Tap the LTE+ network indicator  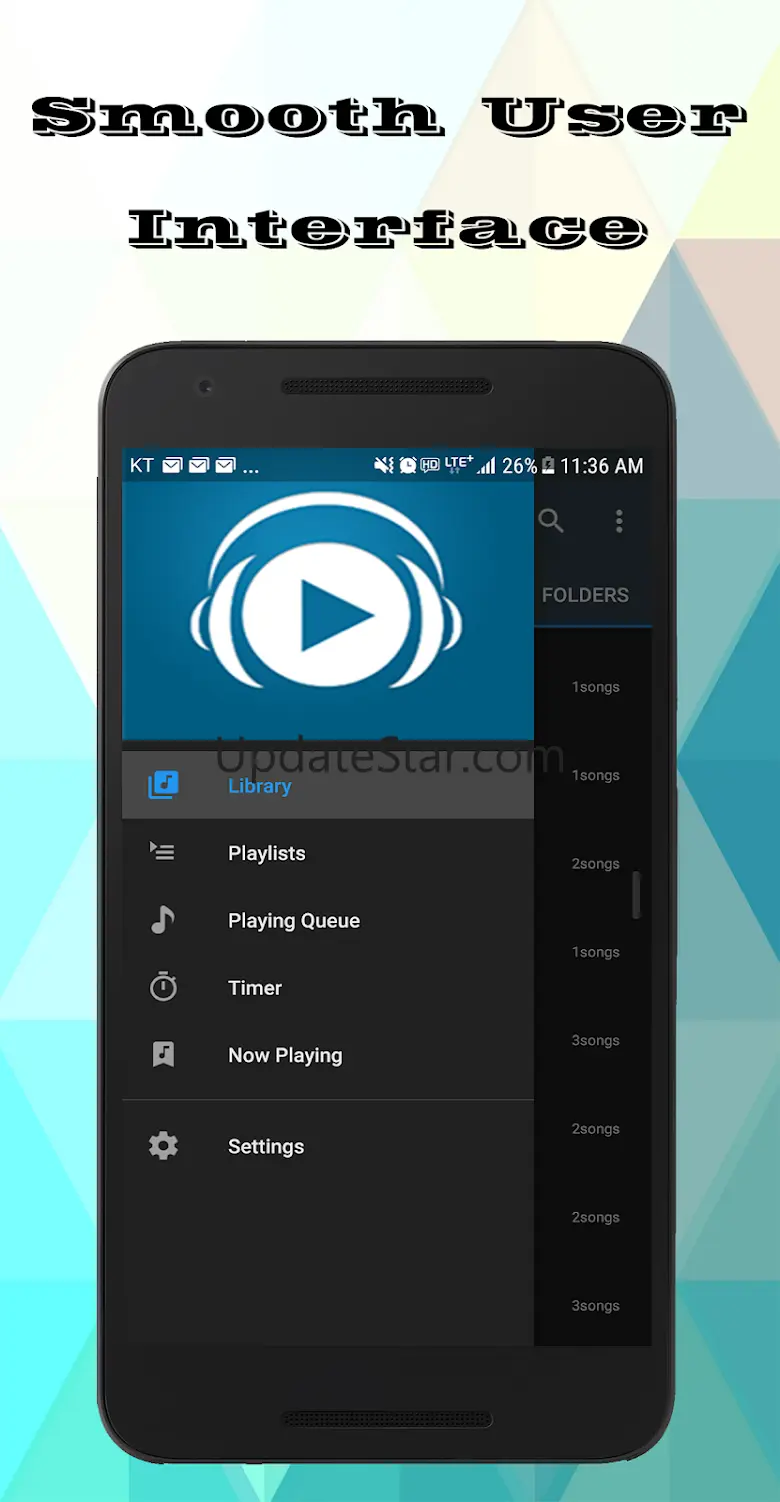click(x=459, y=464)
